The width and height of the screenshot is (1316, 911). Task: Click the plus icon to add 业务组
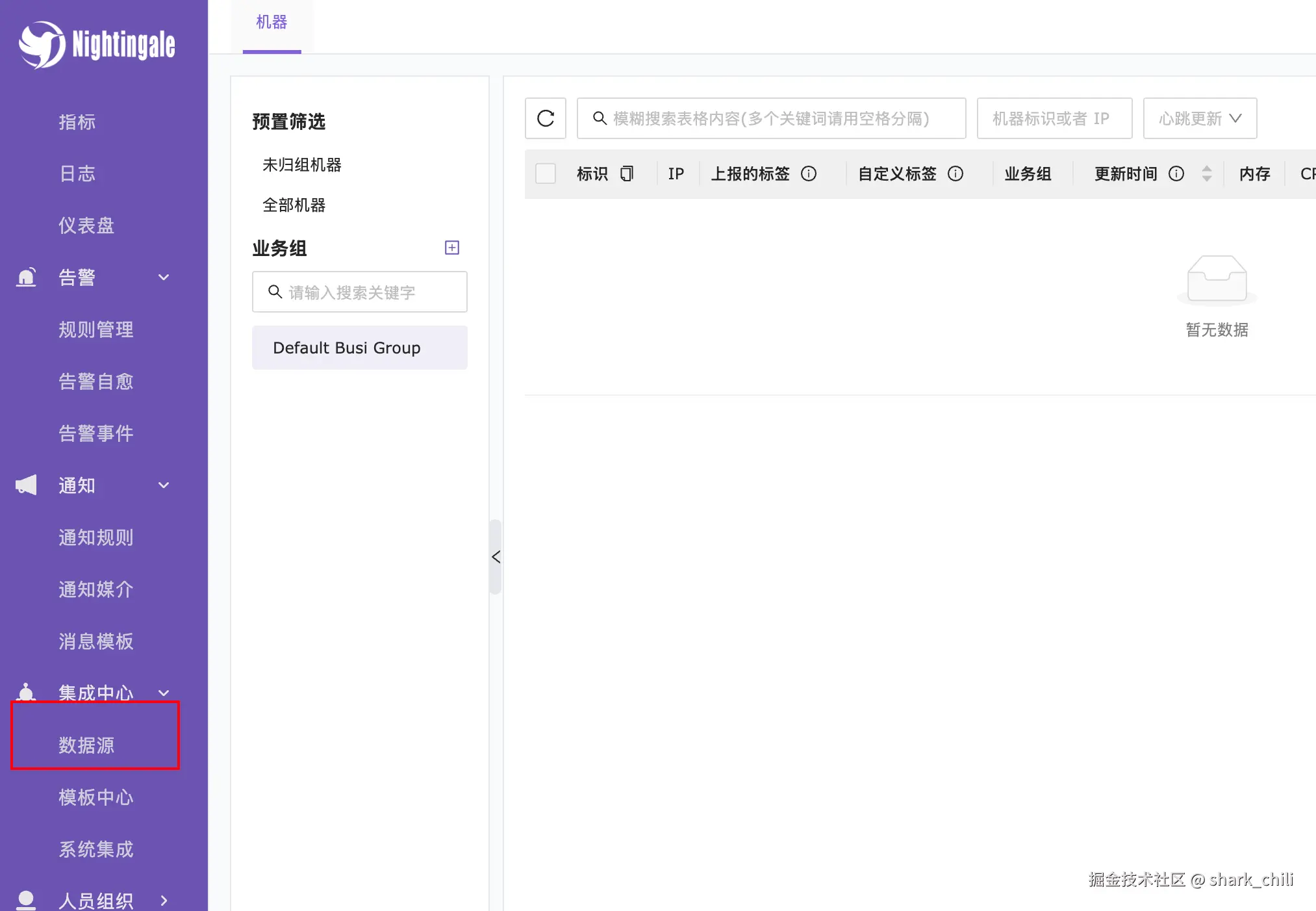click(451, 248)
